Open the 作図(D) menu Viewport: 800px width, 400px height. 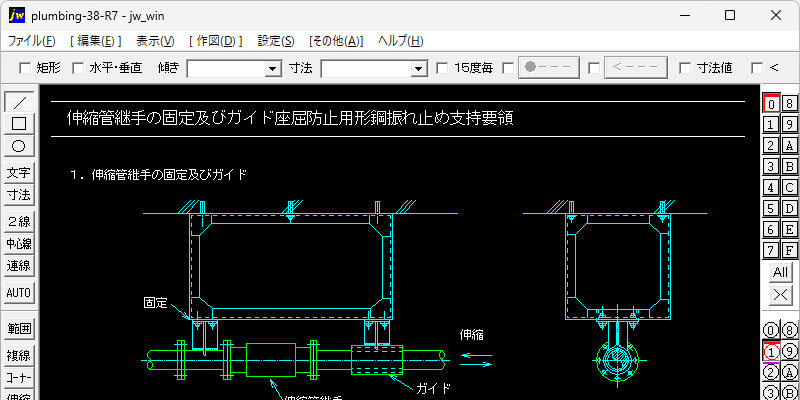pyautogui.click(x=215, y=41)
